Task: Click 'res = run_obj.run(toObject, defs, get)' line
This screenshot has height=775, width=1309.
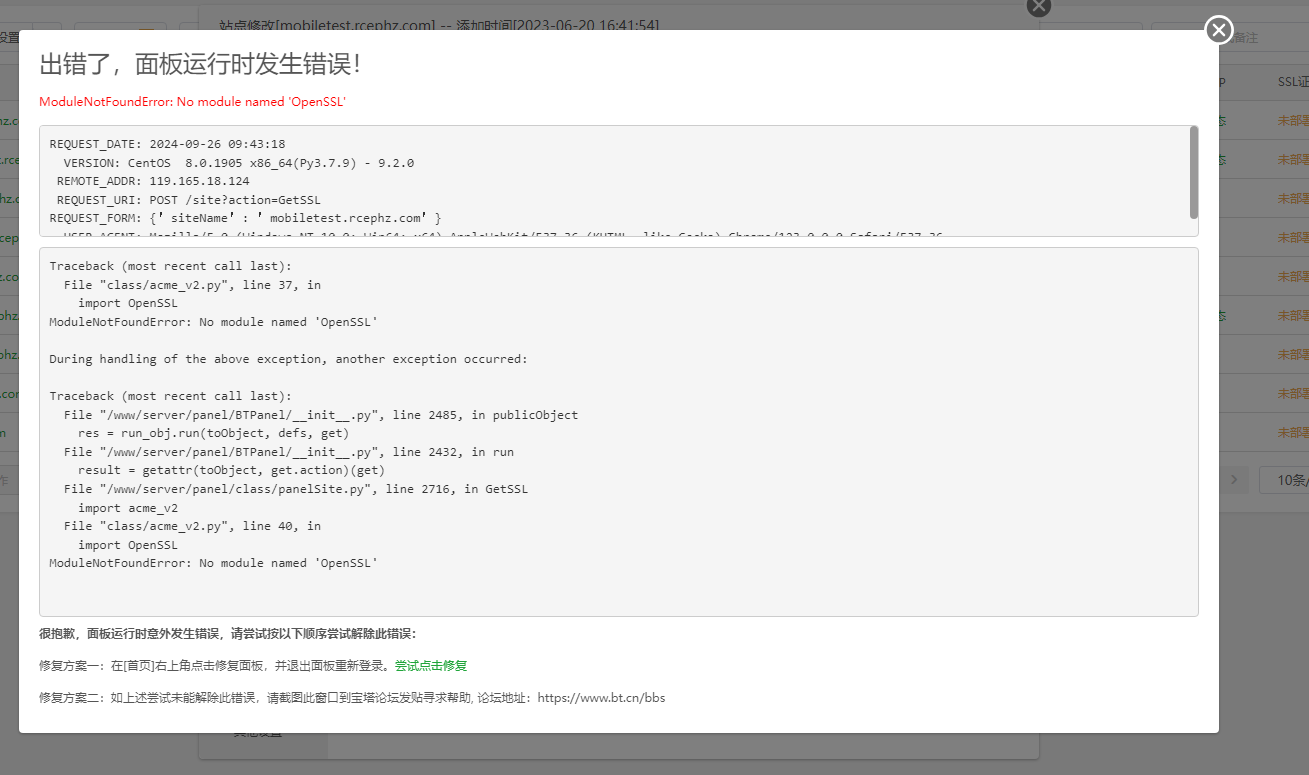Action: pos(213,433)
